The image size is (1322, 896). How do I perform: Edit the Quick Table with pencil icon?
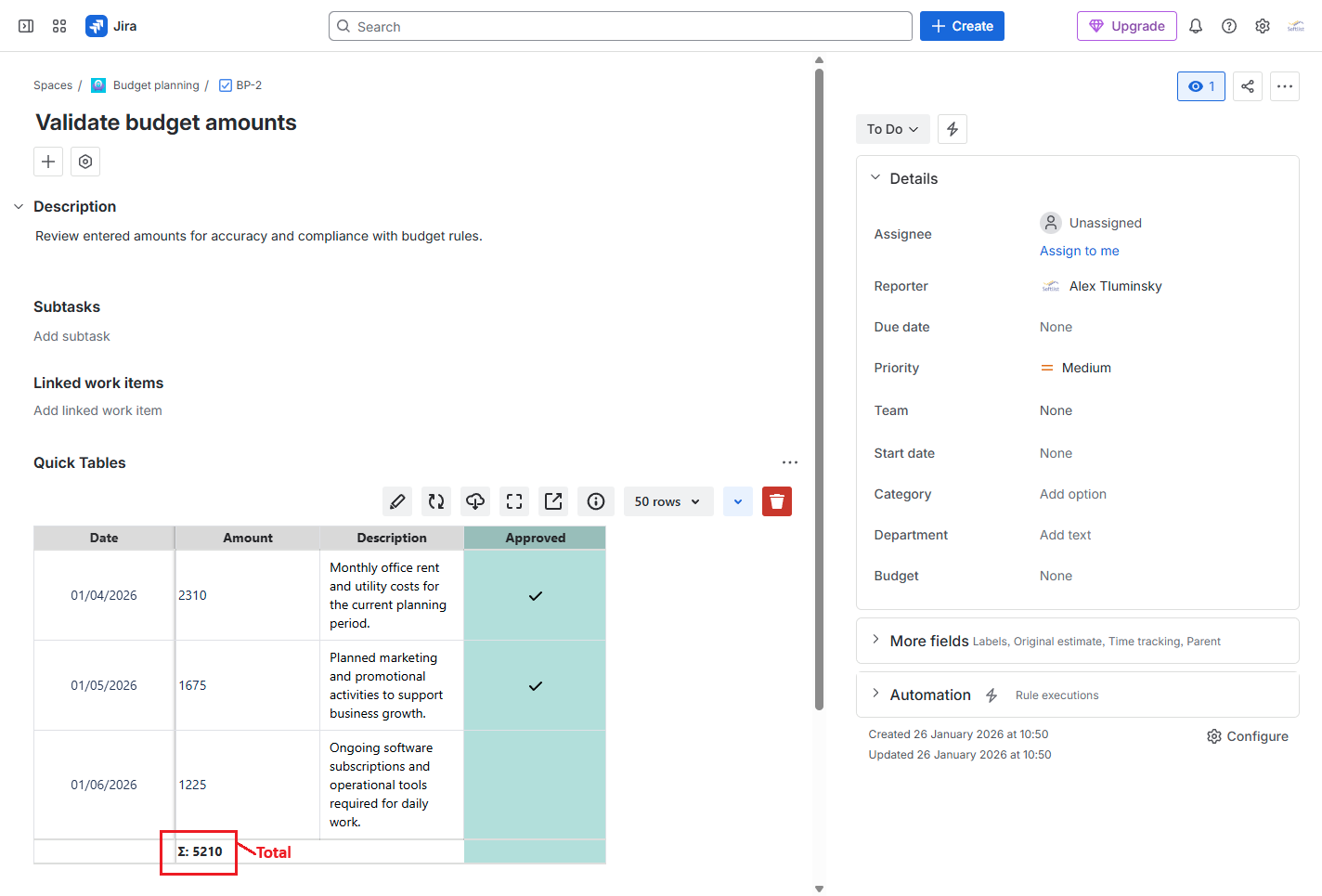tap(397, 501)
